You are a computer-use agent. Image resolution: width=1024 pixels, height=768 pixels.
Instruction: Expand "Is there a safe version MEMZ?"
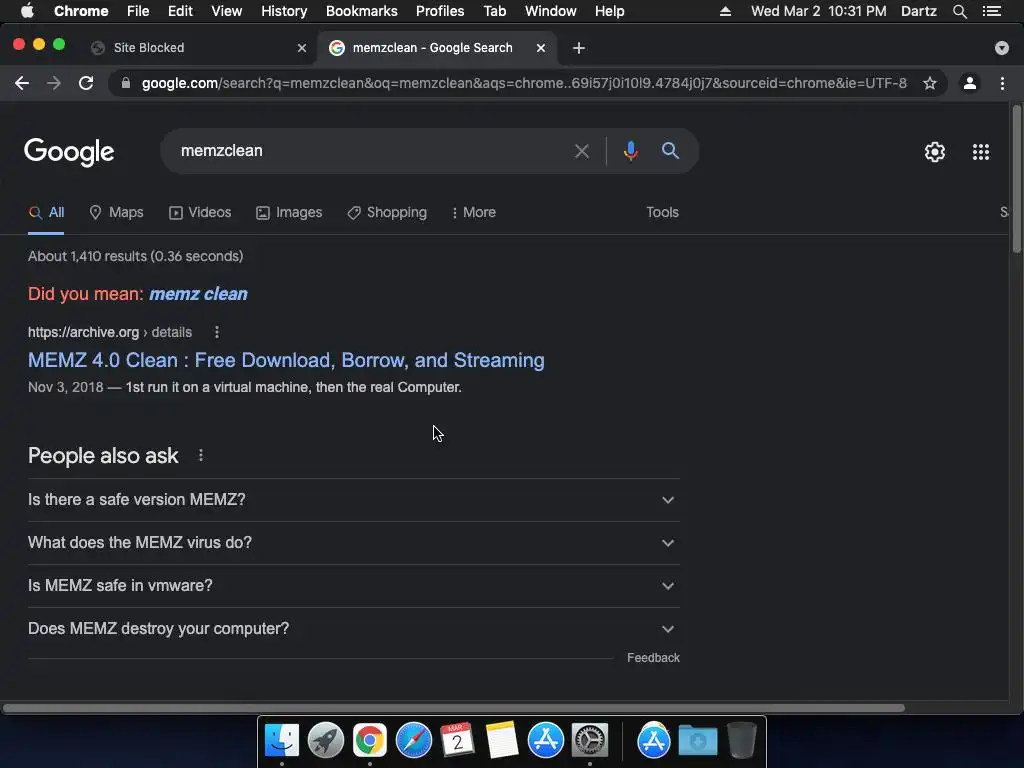pos(354,500)
